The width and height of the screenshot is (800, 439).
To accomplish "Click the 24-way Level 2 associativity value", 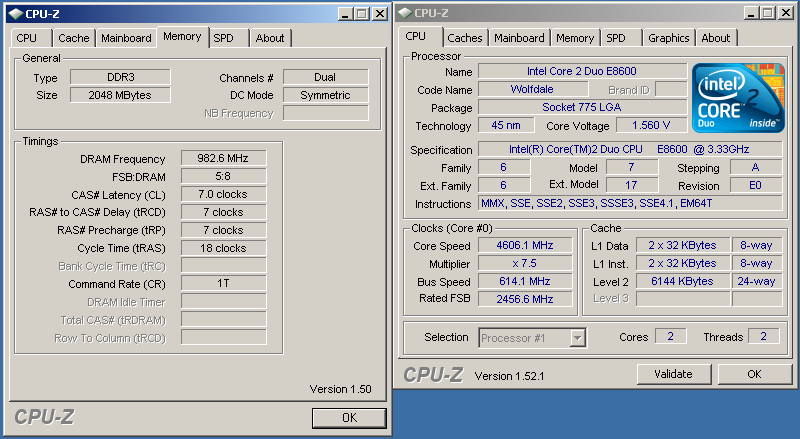I will pyautogui.click(x=757, y=281).
